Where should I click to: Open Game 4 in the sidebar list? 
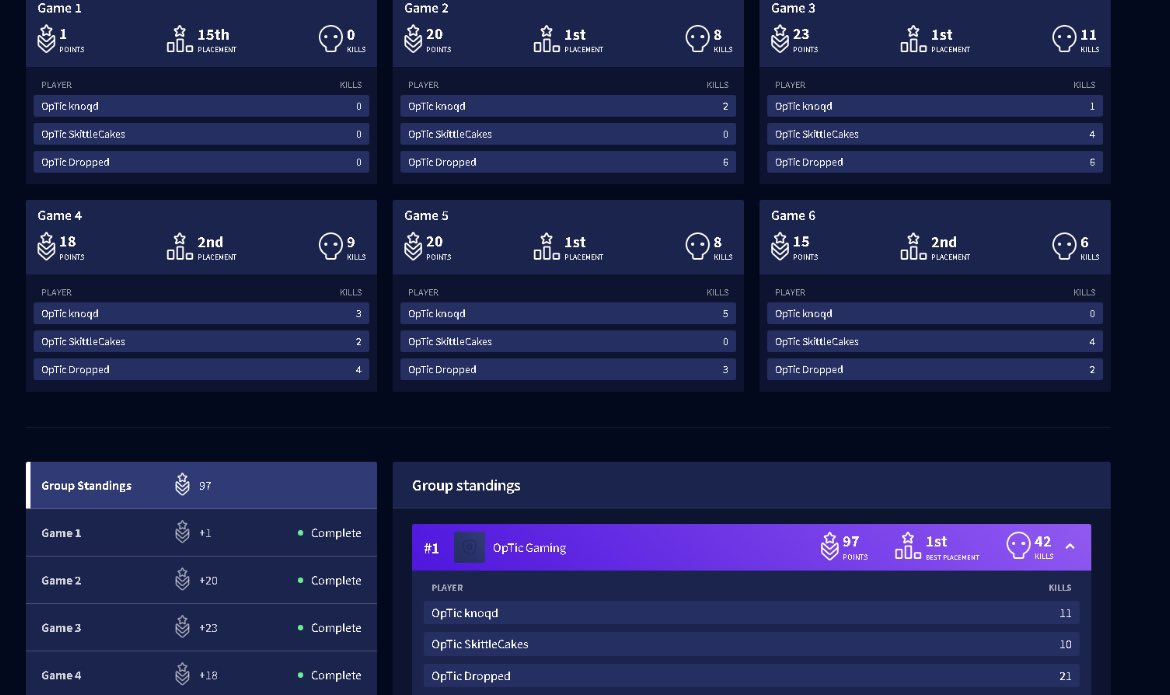(x=201, y=674)
